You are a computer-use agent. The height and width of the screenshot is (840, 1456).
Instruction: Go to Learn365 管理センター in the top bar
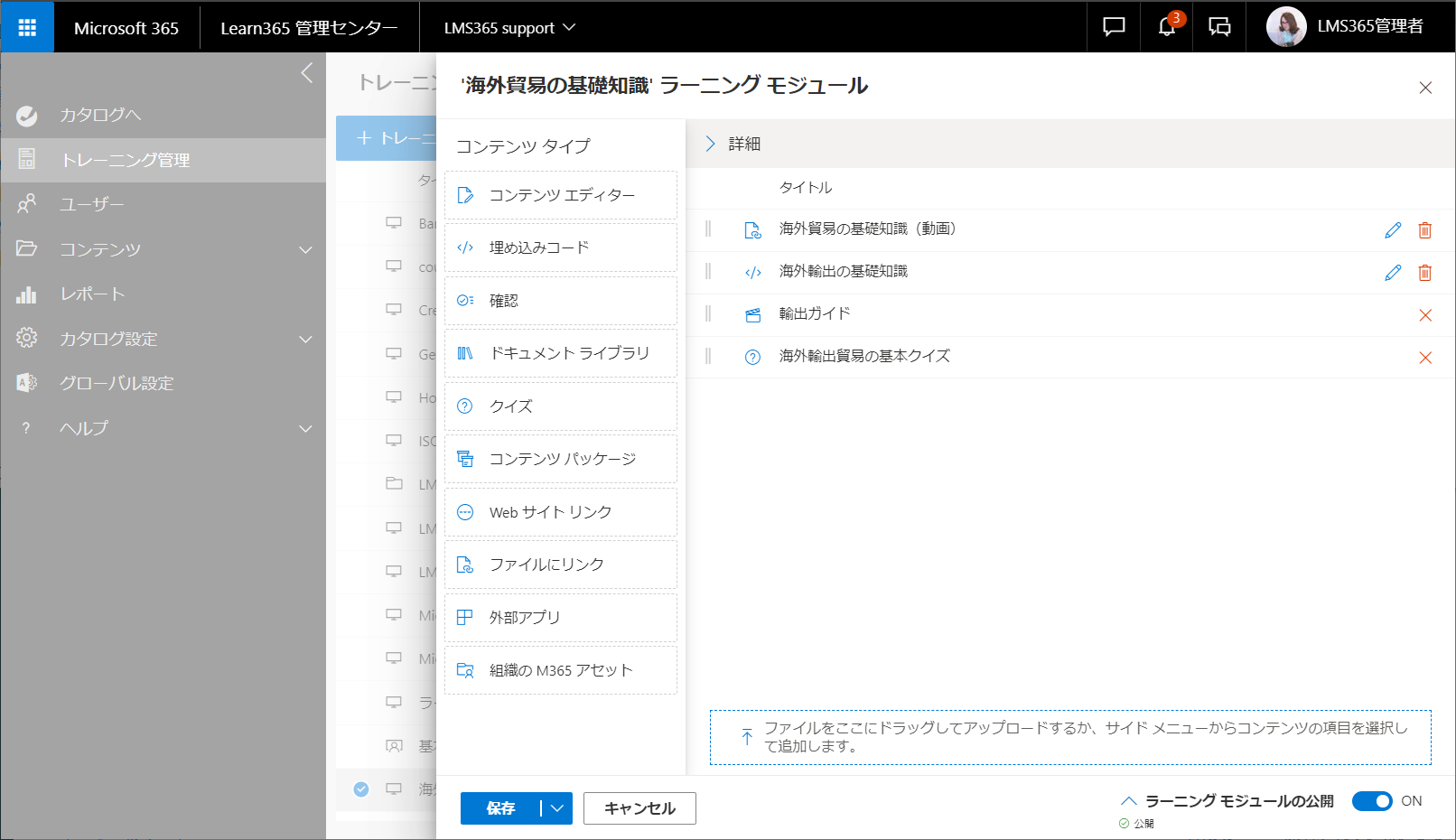coord(311,27)
